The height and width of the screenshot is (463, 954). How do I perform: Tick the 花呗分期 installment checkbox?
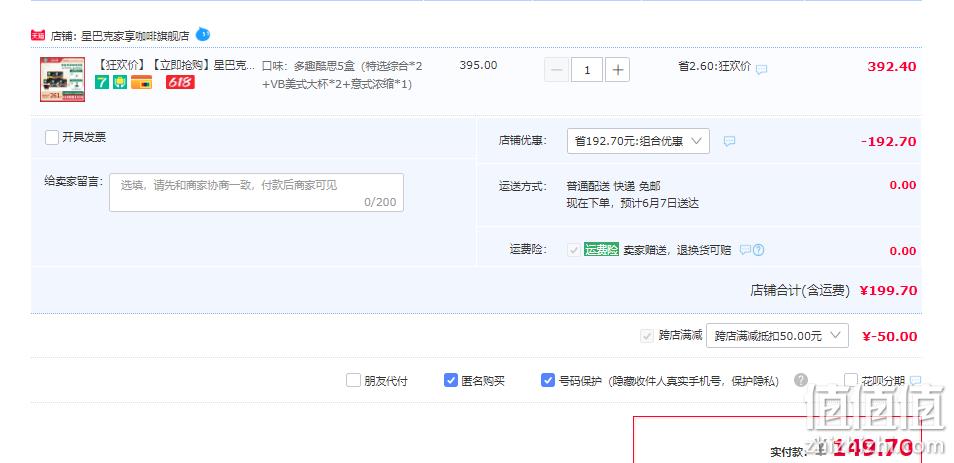click(851, 381)
